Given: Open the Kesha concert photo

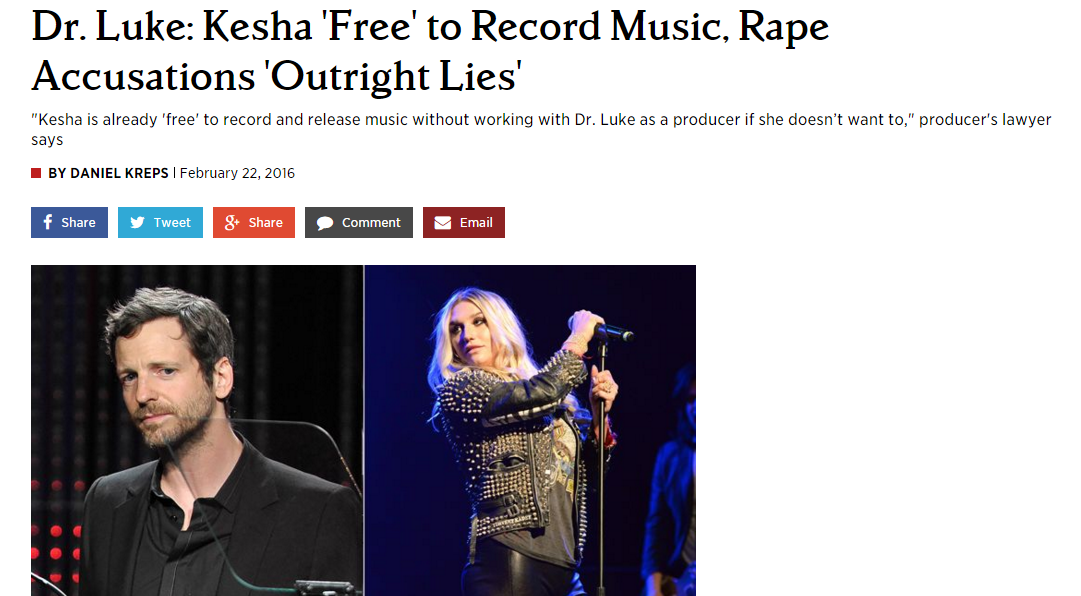Looking at the screenshot, I should pos(530,430).
